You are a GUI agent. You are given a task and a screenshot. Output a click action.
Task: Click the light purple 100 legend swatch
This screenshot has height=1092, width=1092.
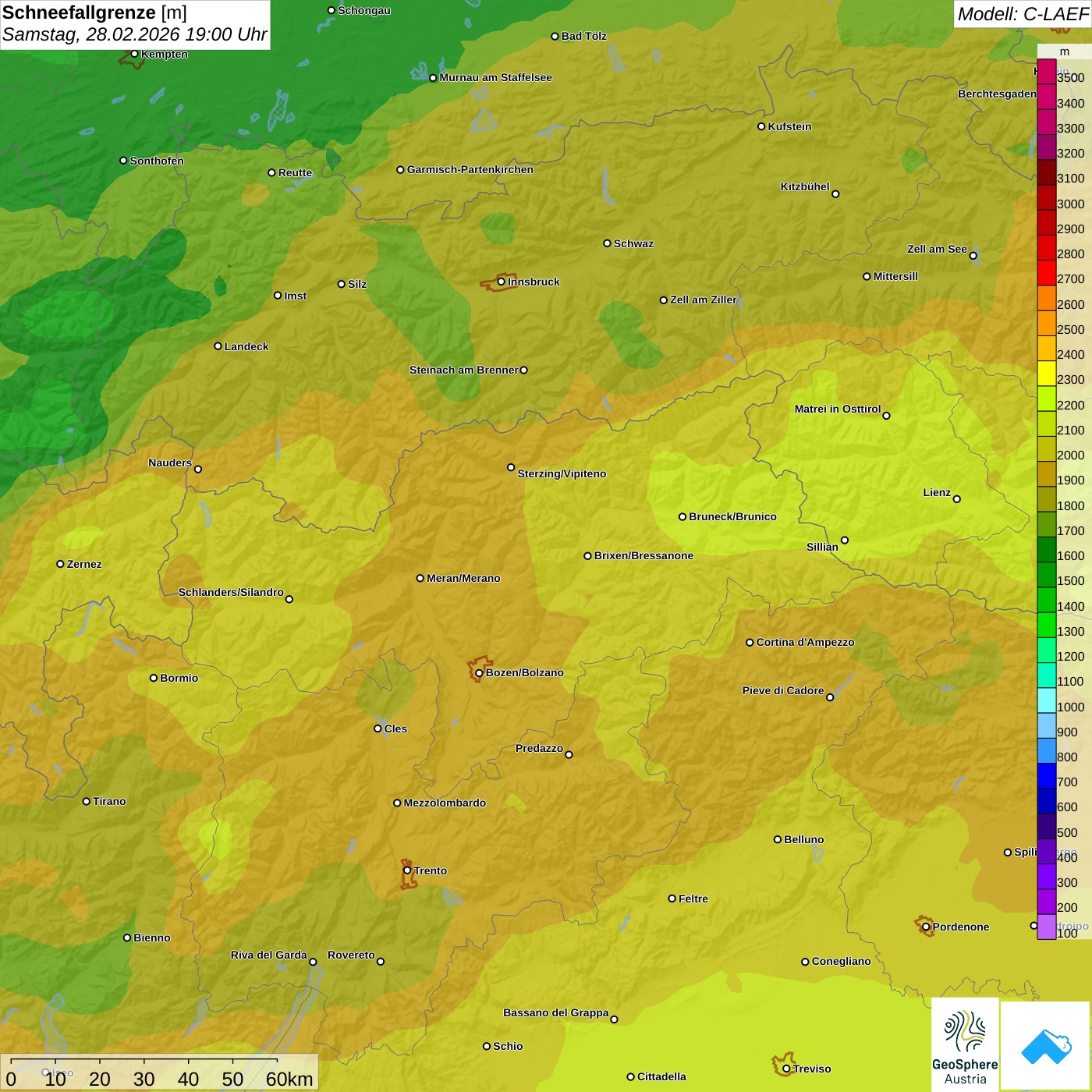pyautogui.click(x=1046, y=927)
